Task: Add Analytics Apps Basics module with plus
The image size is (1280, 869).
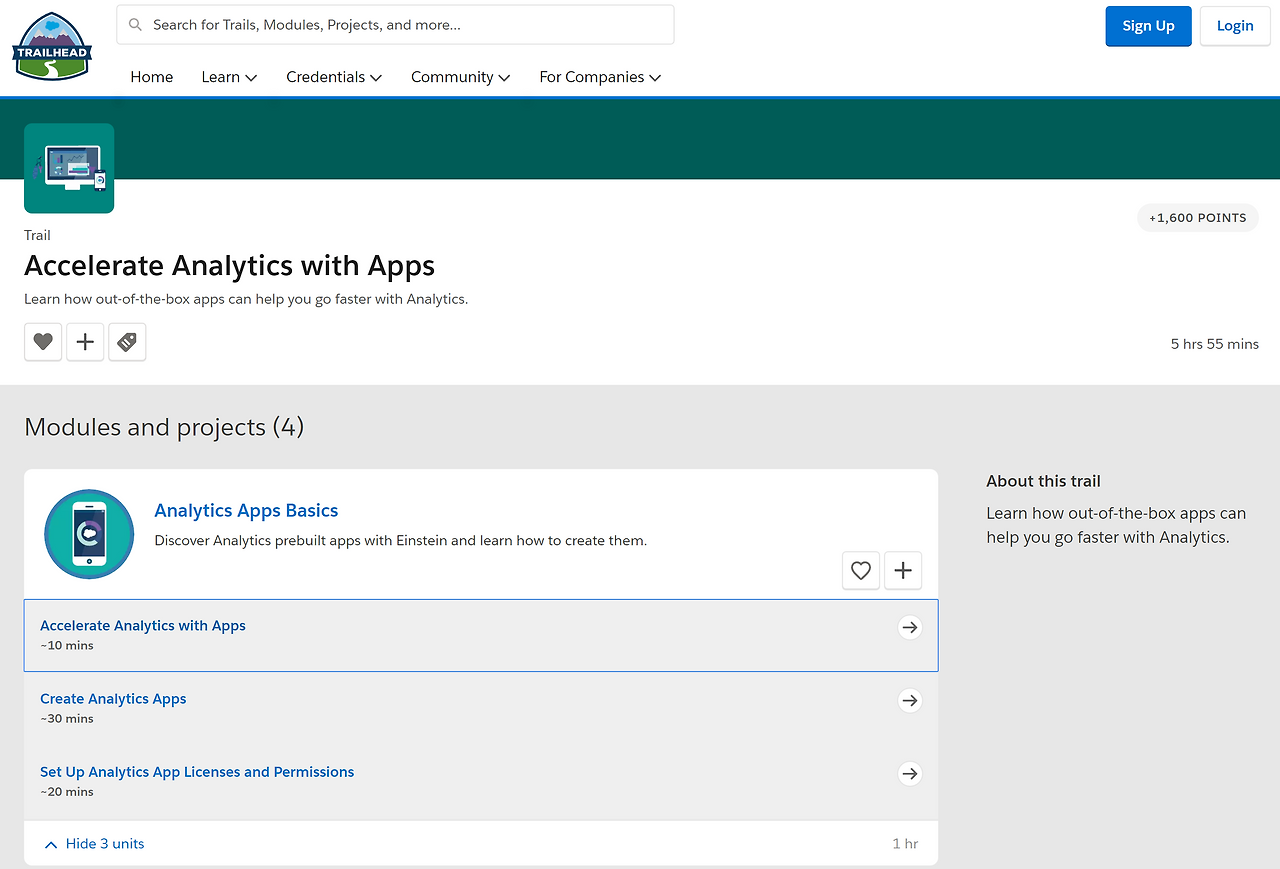Action: (x=903, y=571)
